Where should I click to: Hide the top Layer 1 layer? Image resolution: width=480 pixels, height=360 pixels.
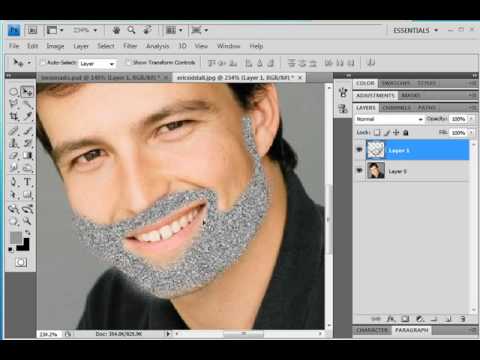coord(359,150)
